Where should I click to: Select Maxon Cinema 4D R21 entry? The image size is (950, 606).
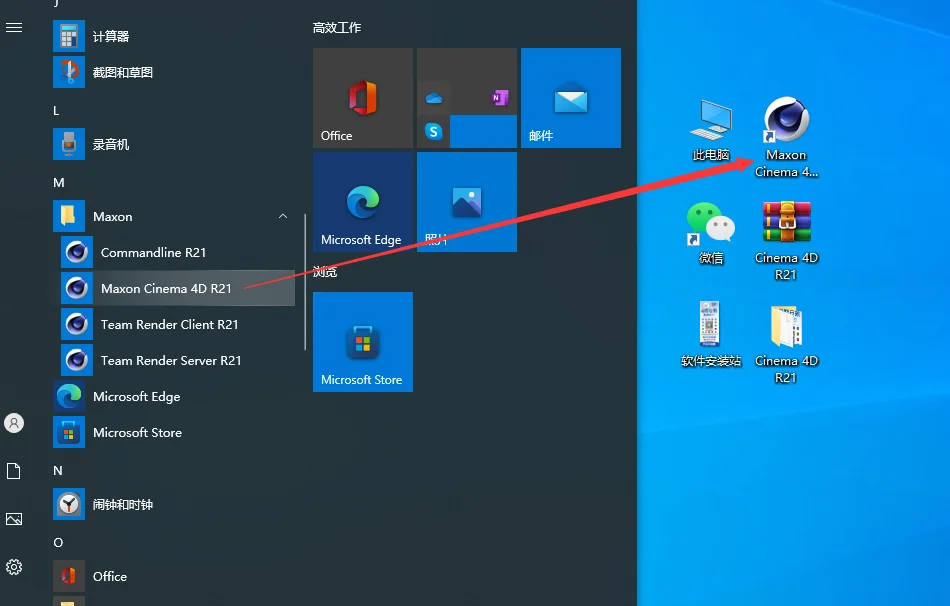[x=177, y=288]
